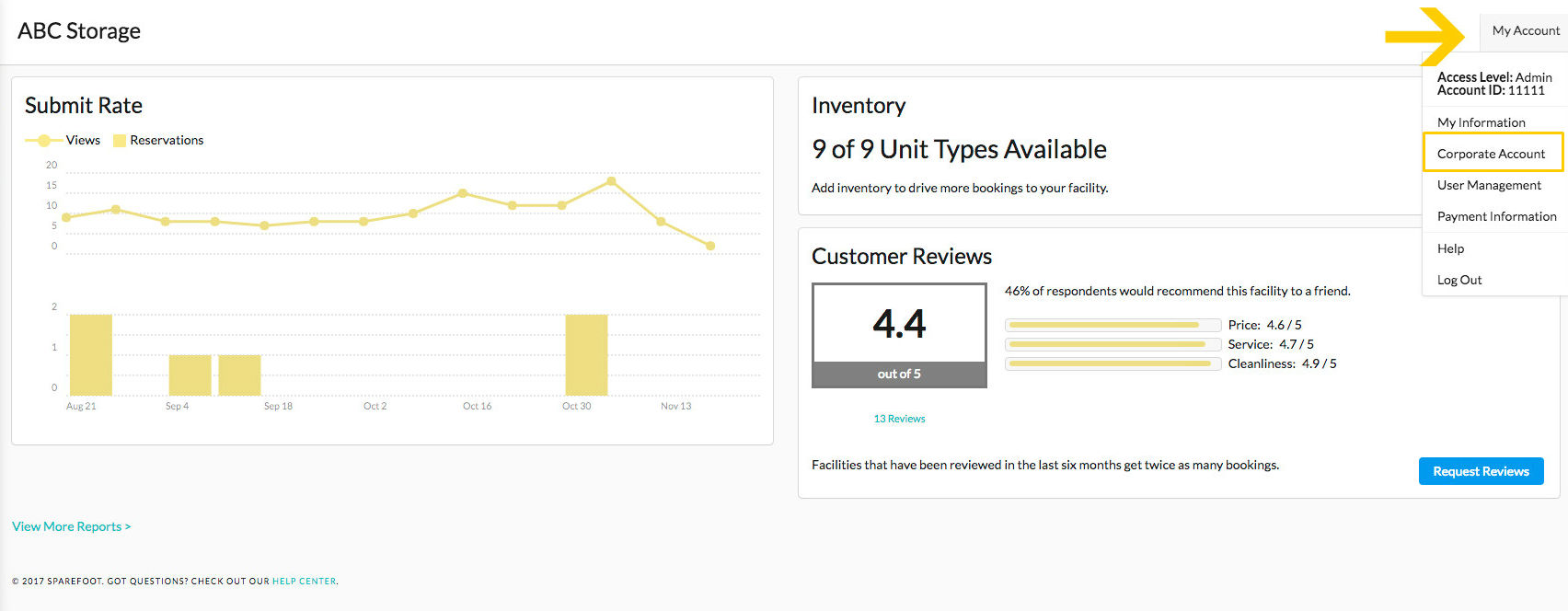This screenshot has height=611, width=1568.
Task: Click the Aug 21 reservations bar
Action: click(x=91, y=355)
